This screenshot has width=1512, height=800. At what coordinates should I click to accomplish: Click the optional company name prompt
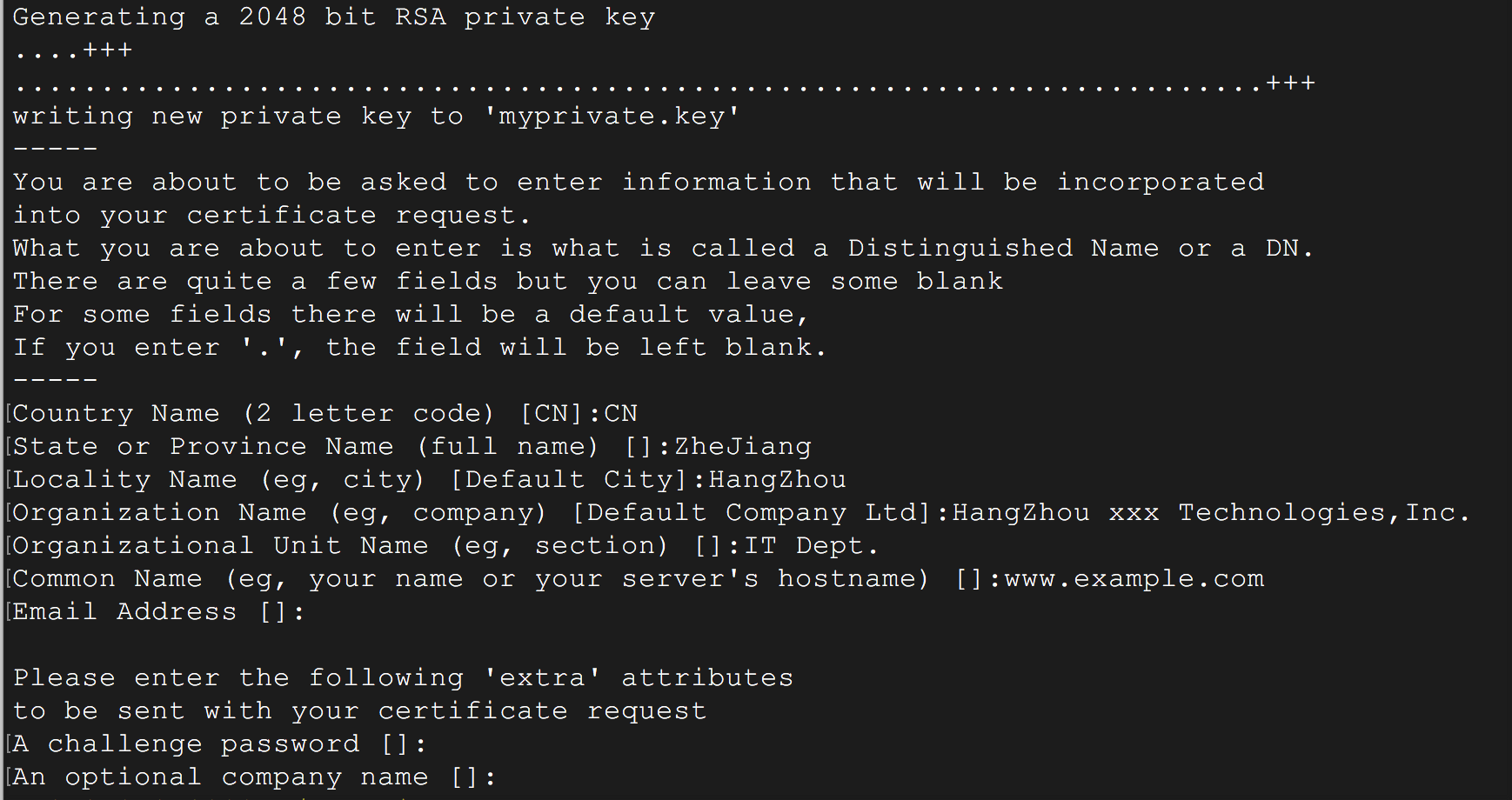(254, 777)
